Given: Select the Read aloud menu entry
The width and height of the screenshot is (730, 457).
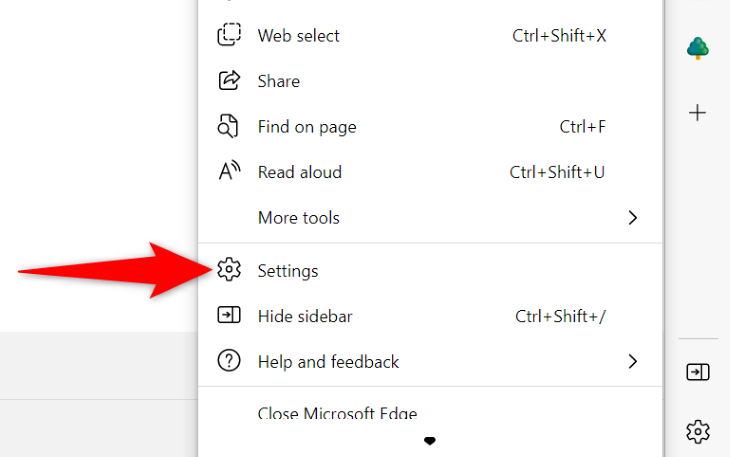Looking at the screenshot, I should tap(300, 172).
